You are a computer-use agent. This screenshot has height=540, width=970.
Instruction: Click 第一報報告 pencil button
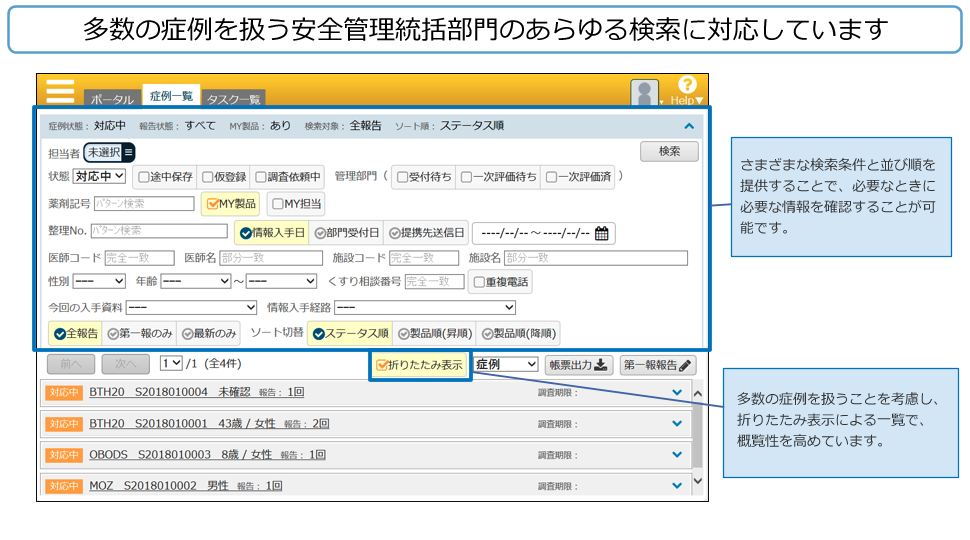coord(657,365)
